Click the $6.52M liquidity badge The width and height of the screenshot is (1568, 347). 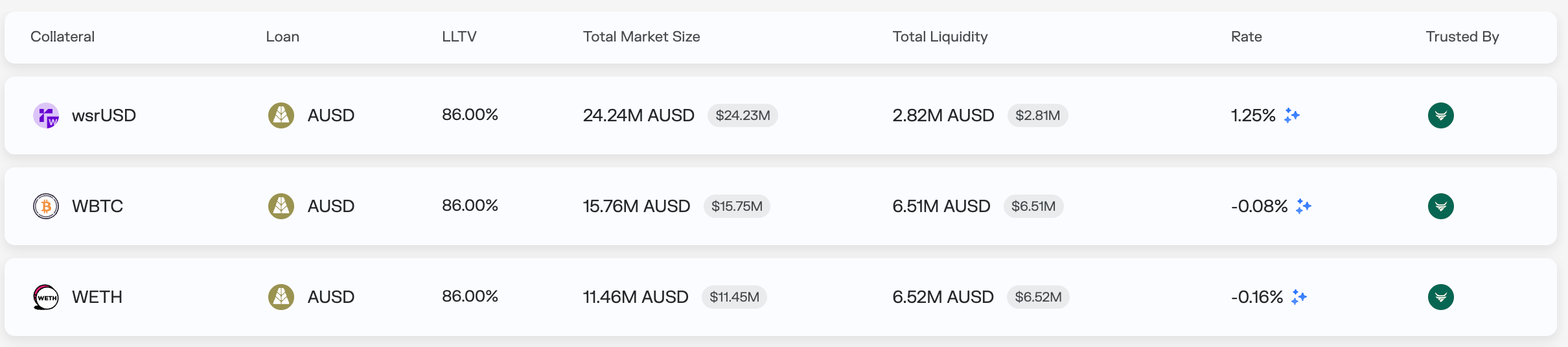[1038, 297]
